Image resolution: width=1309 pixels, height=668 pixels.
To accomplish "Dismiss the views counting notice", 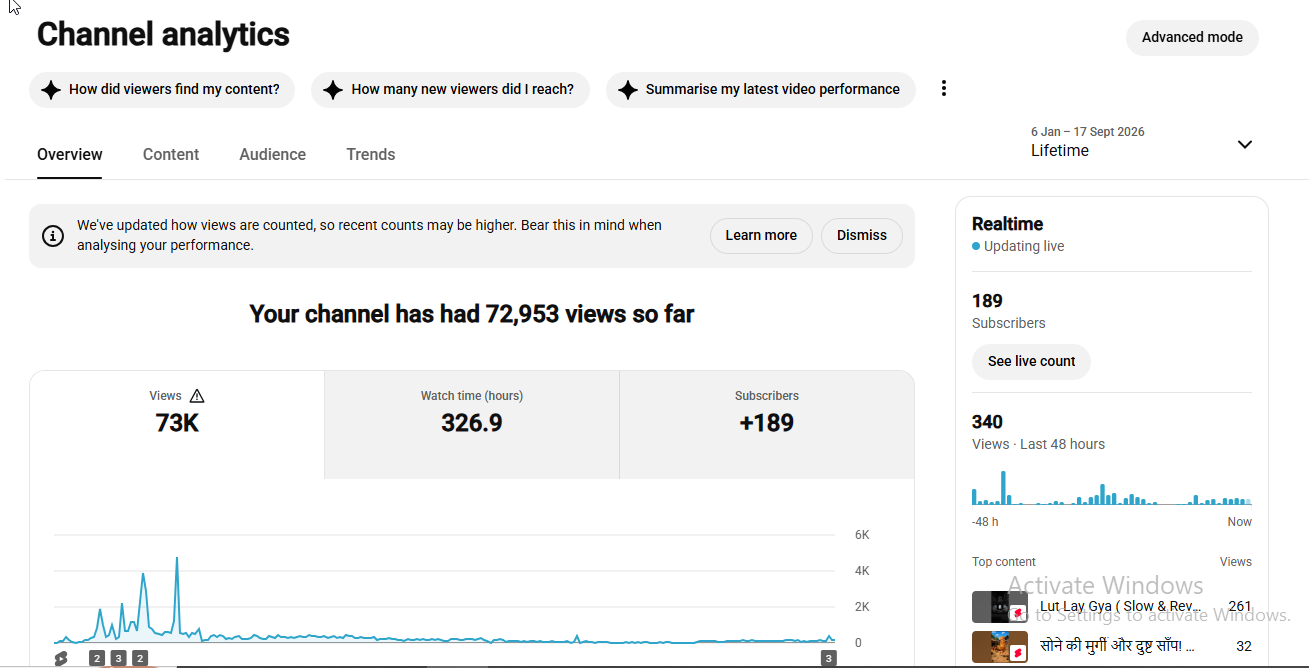I will point(862,236).
